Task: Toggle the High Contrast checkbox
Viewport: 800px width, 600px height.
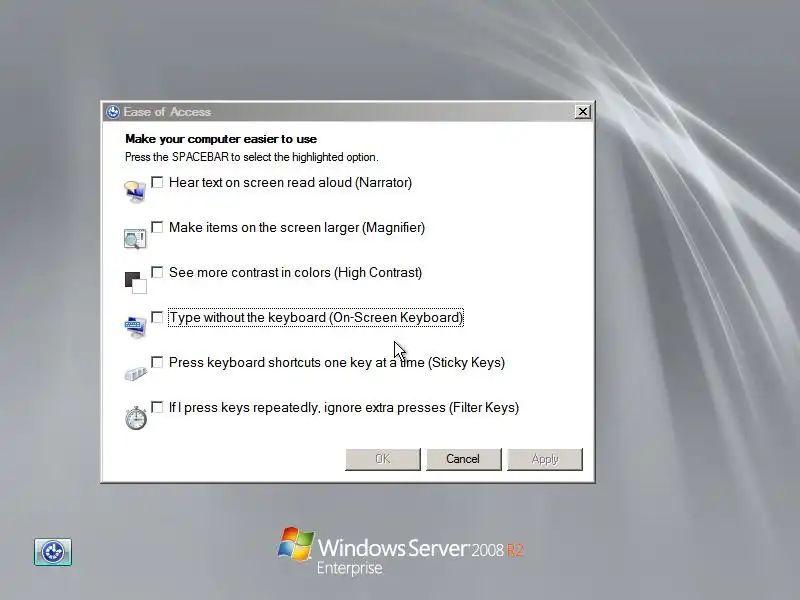Action: (x=157, y=272)
